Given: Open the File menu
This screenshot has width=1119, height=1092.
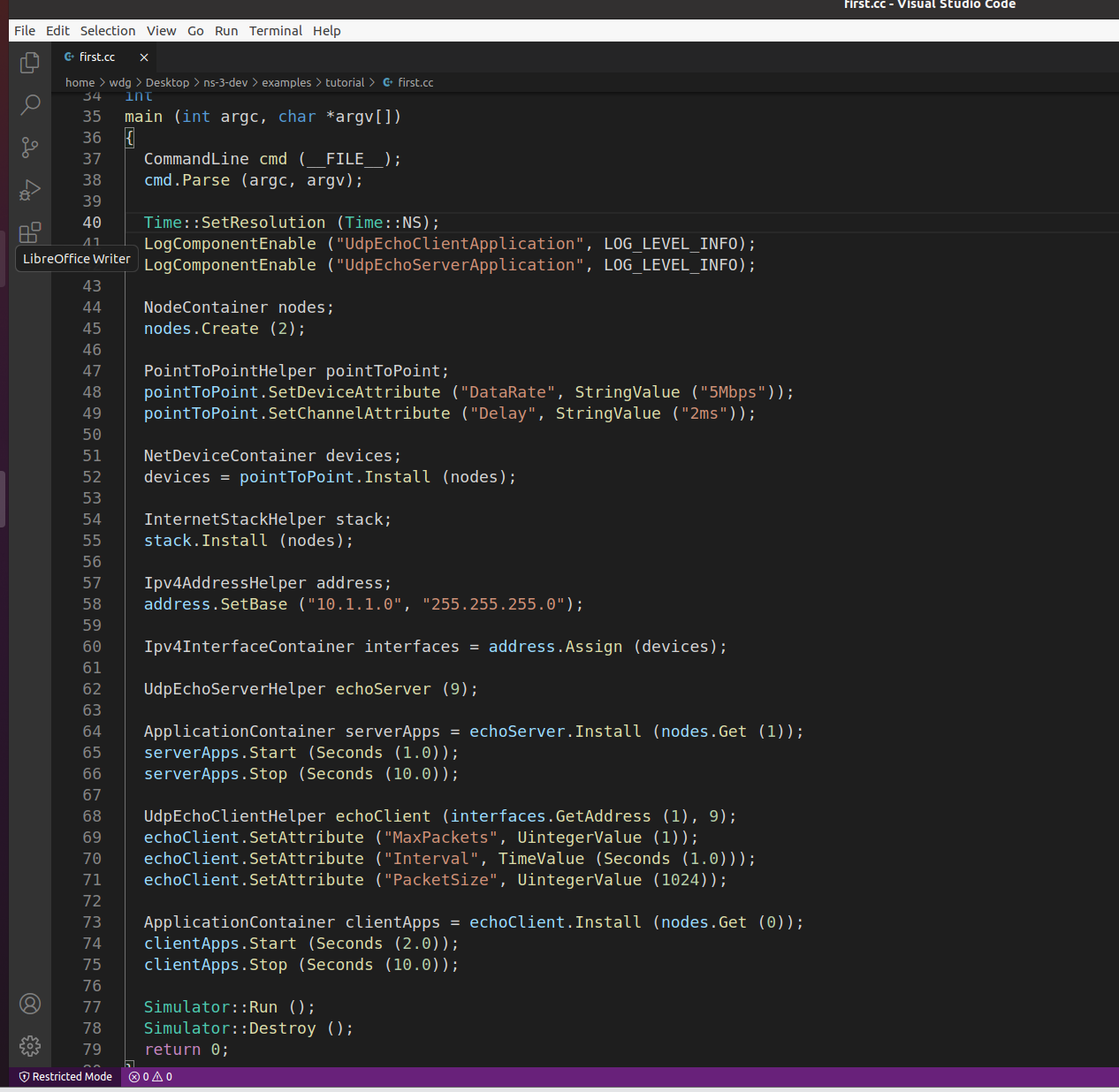Looking at the screenshot, I should [x=25, y=31].
